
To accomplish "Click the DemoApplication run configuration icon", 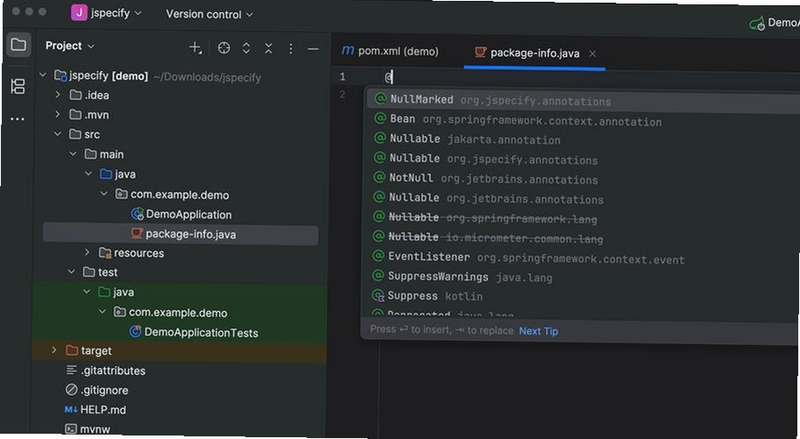I will [757, 23].
